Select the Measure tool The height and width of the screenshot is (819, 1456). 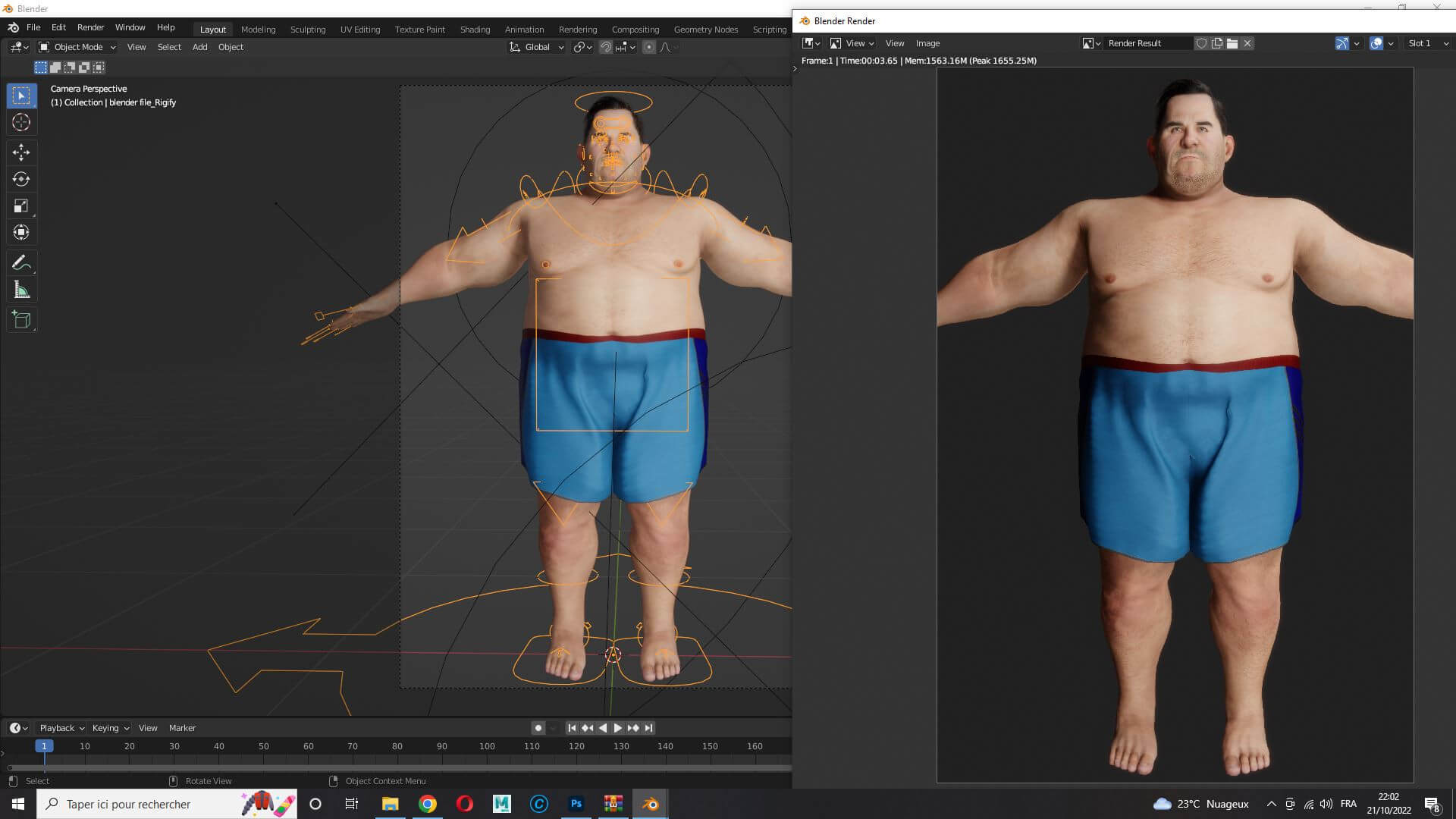coord(21,290)
